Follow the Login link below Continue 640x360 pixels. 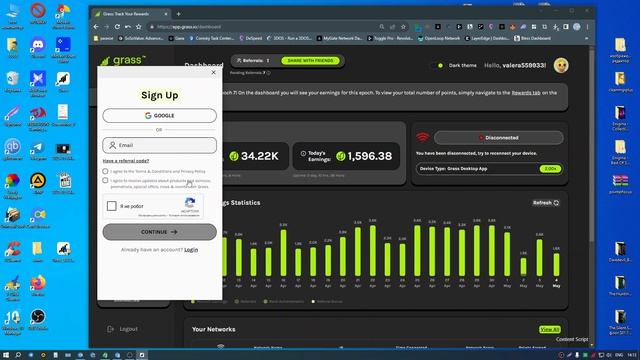click(191, 249)
